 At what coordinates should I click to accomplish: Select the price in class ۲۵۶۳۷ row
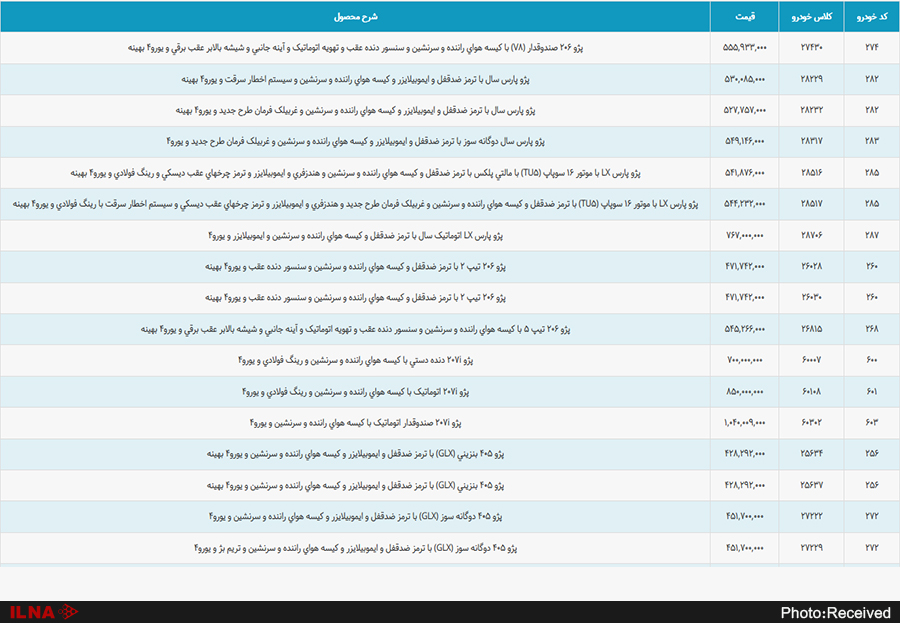tap(744, 485)
